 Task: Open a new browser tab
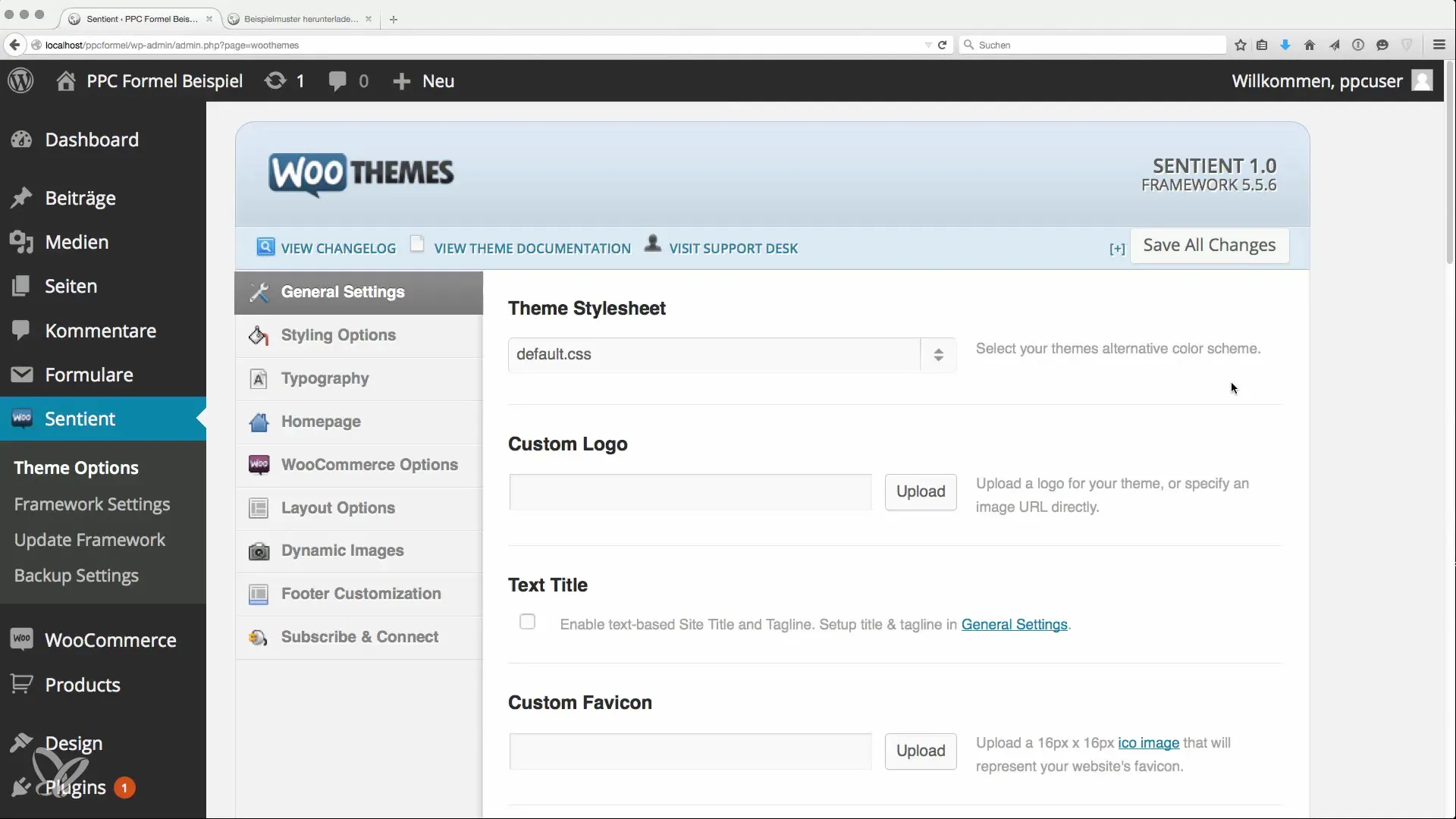[393, 20]
